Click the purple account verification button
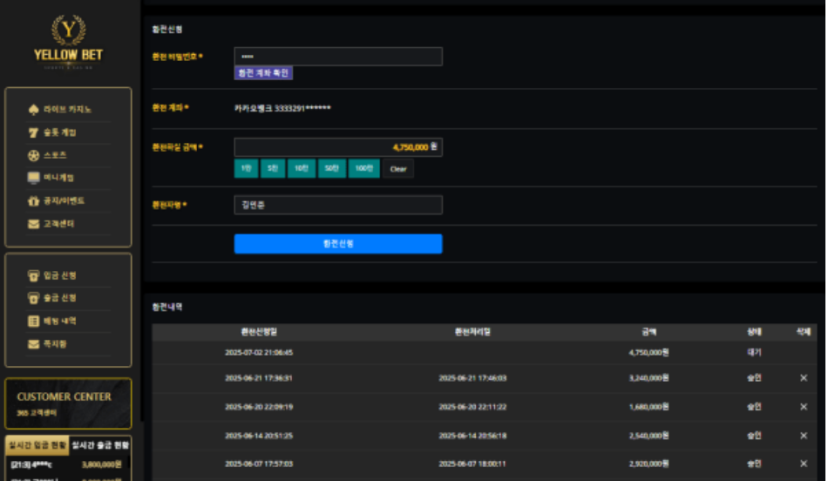The image size is (835, 481). (264, 73)
